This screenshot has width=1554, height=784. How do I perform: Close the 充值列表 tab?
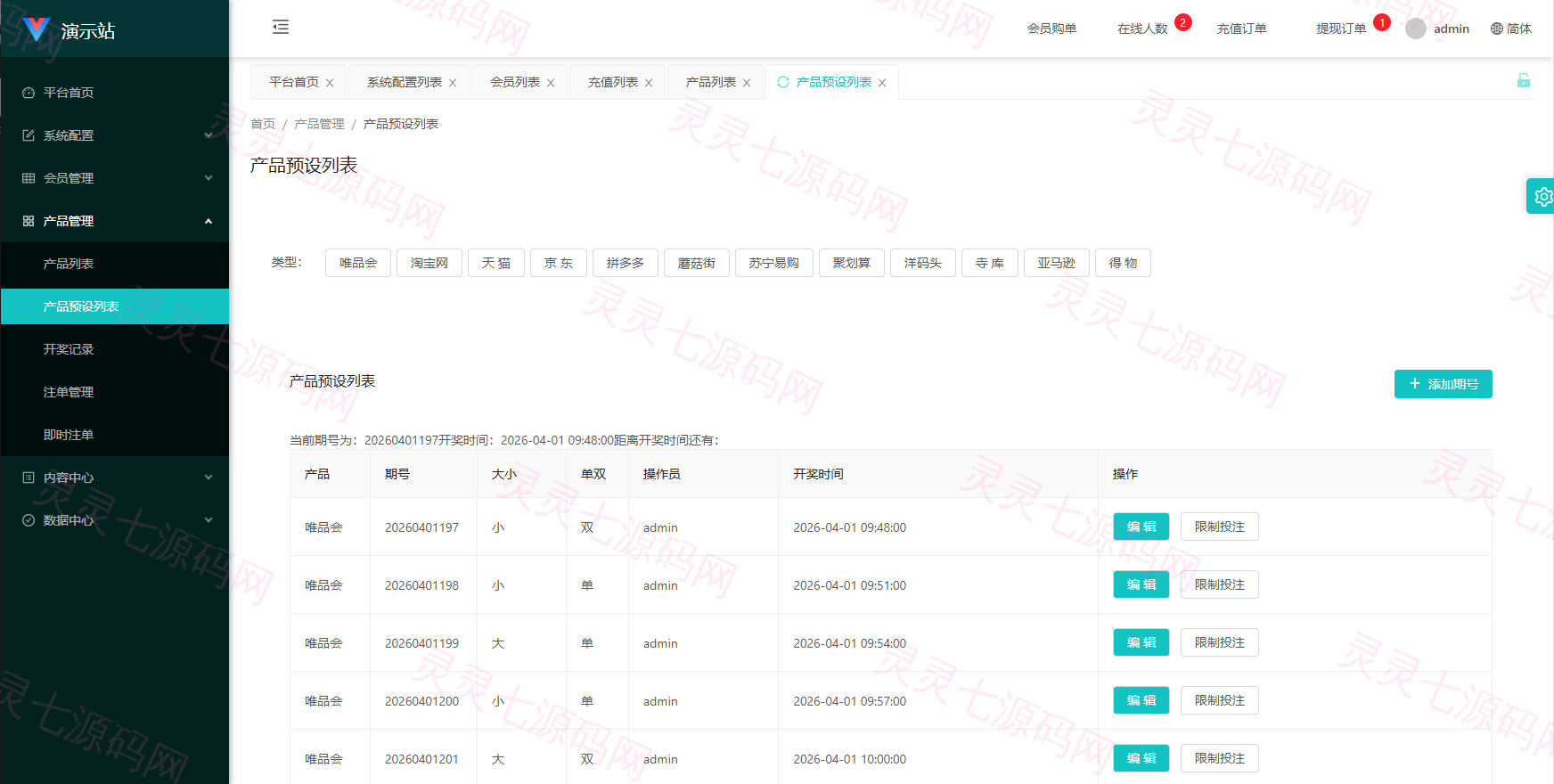coord(649,83)
